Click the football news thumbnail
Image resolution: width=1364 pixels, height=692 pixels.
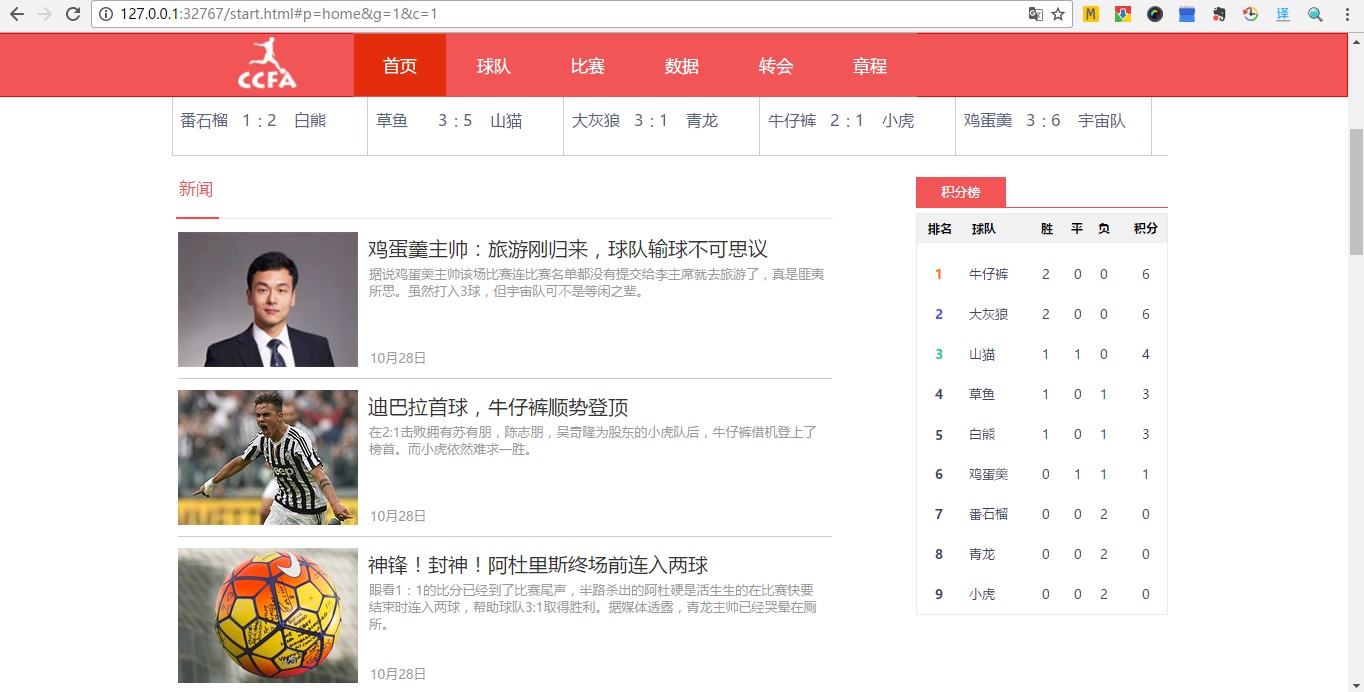pyautogui.click(x=268, y=615)
